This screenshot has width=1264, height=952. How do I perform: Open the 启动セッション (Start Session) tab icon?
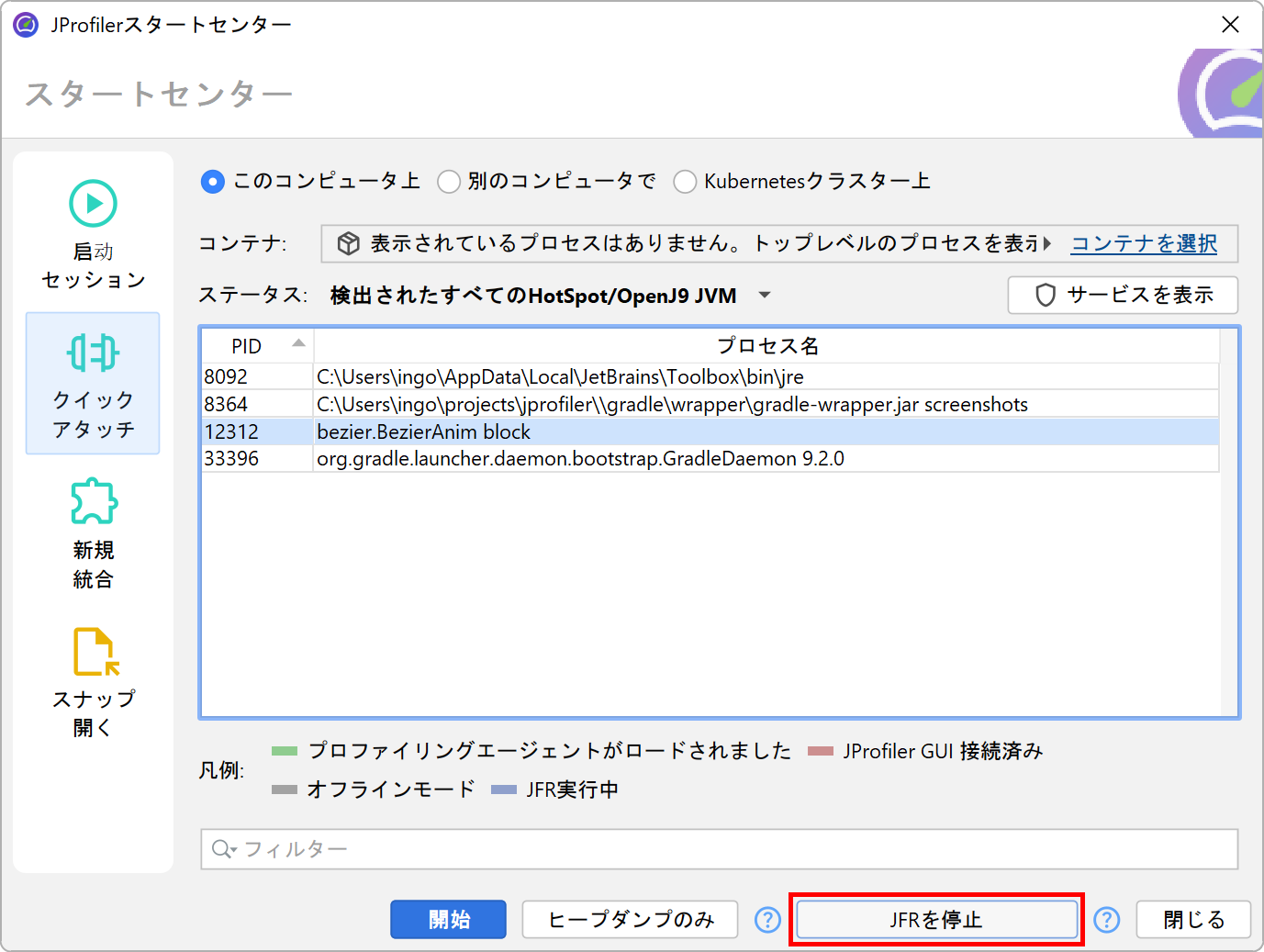point(93,204)
